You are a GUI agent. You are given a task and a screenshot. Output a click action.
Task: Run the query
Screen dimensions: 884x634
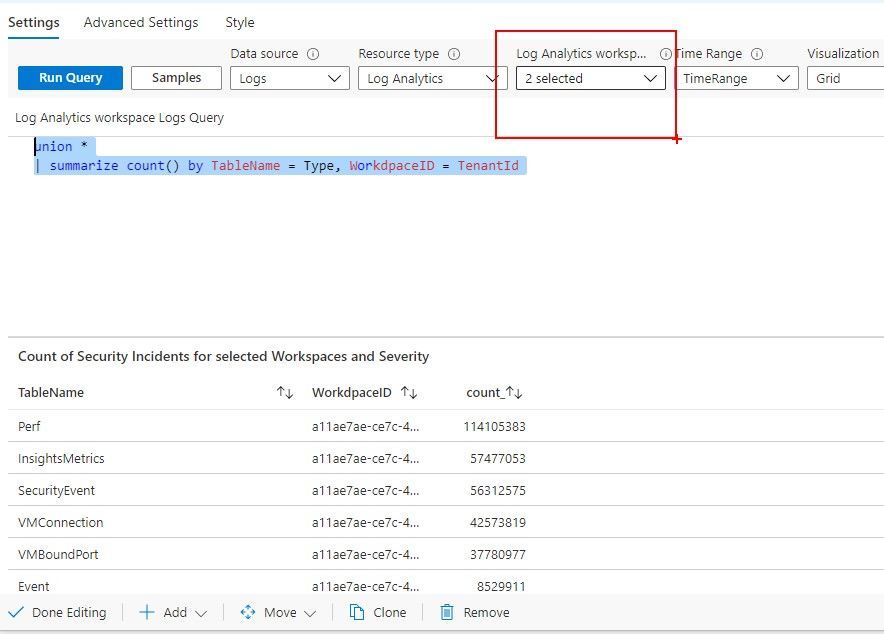point(69,77)
